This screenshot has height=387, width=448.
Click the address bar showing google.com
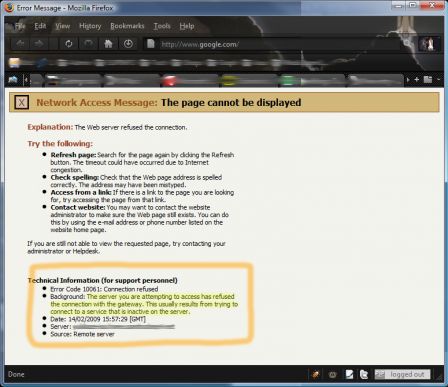point(273,44)
